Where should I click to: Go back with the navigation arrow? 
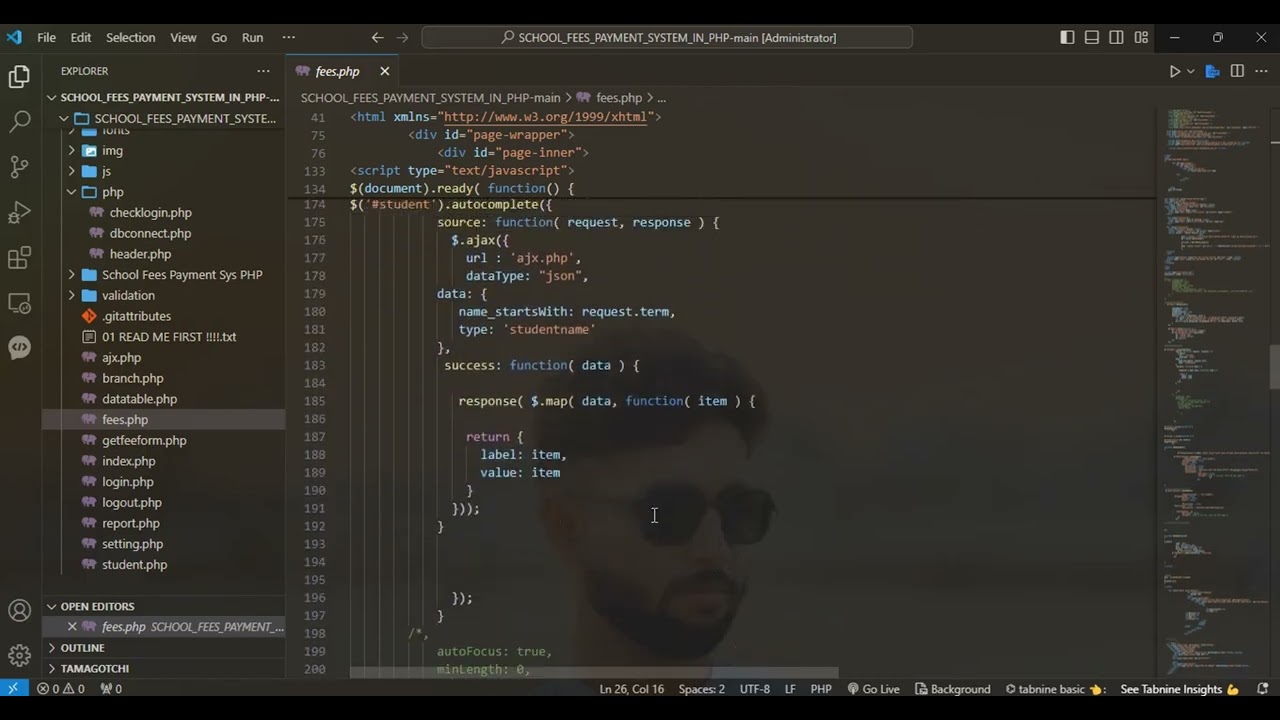coord(377,37)
